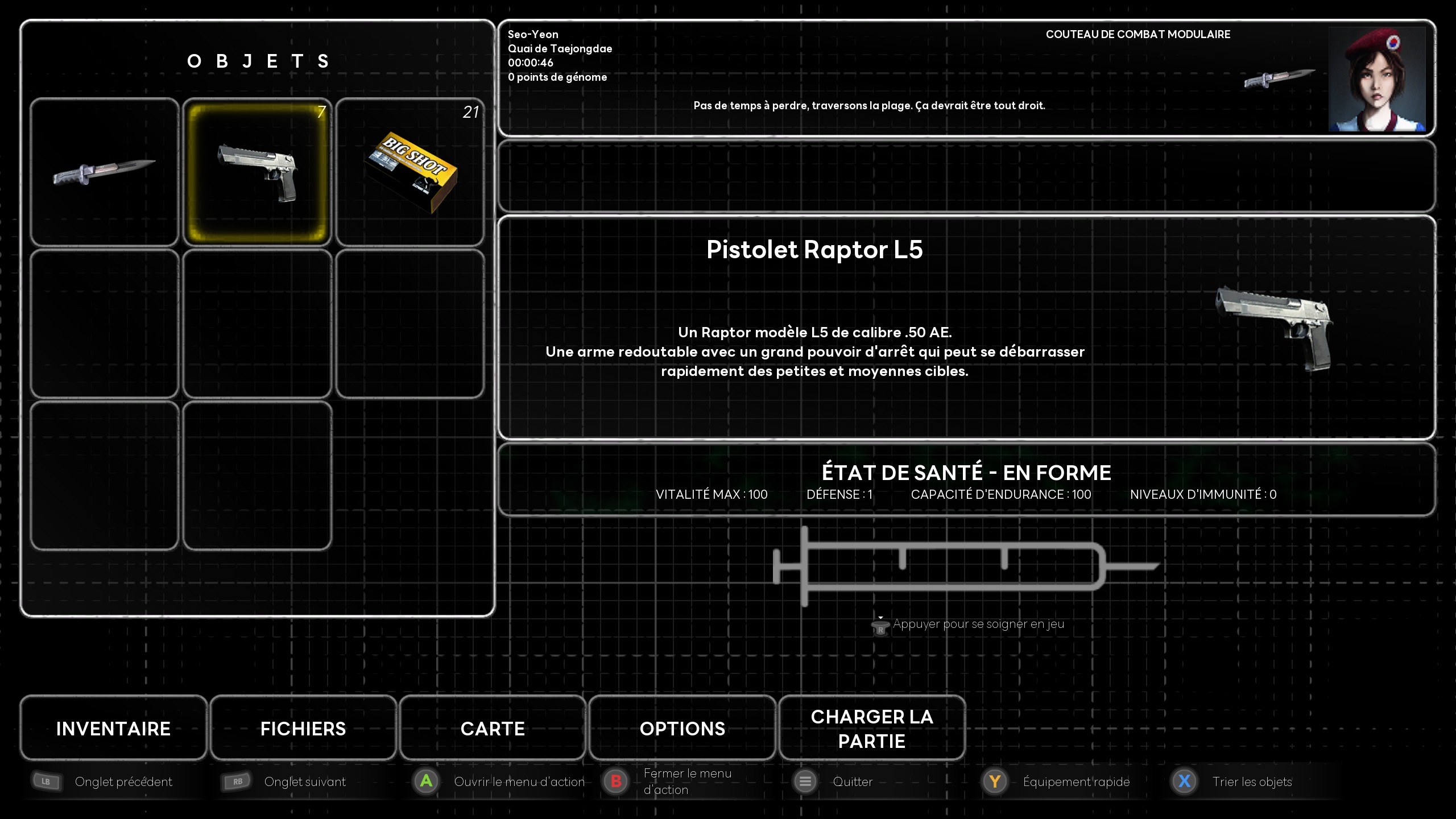Click CHARGER LA PARTIE button
Viewport: 1456px width, 819px height.
872,728
